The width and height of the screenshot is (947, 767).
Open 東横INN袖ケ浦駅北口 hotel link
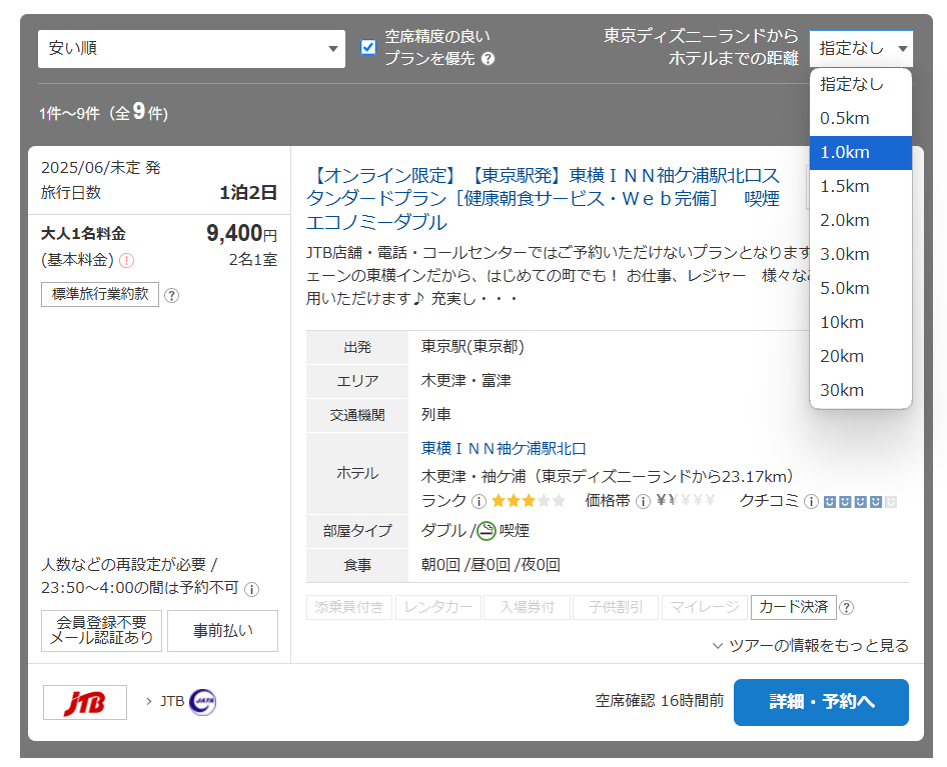(504, 448)
